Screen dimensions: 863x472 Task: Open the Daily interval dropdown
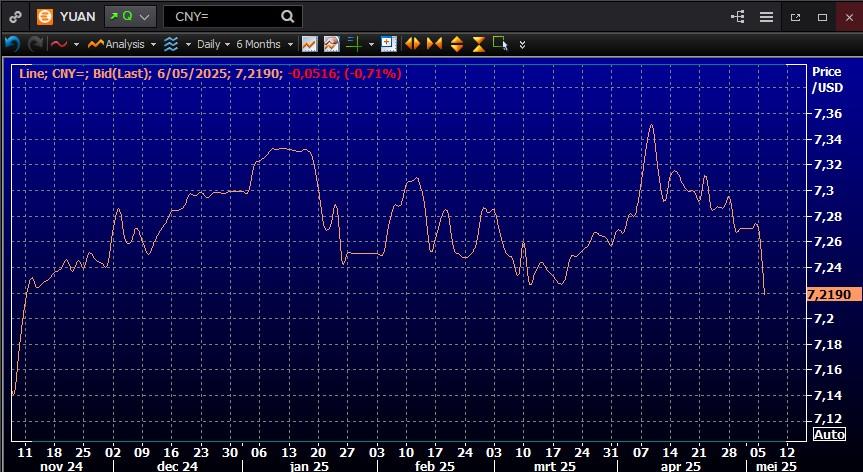(212, 44)
